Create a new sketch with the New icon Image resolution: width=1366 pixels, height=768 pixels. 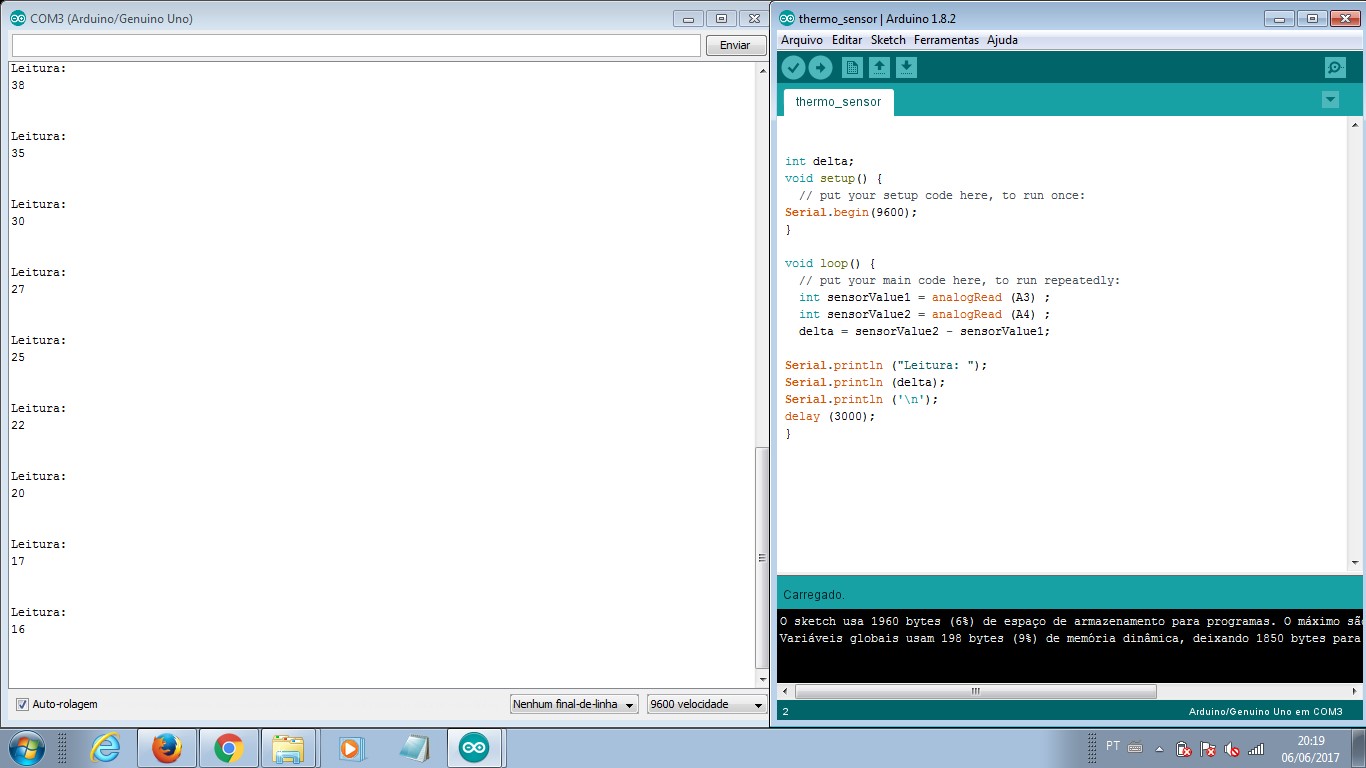click(852, 67)
